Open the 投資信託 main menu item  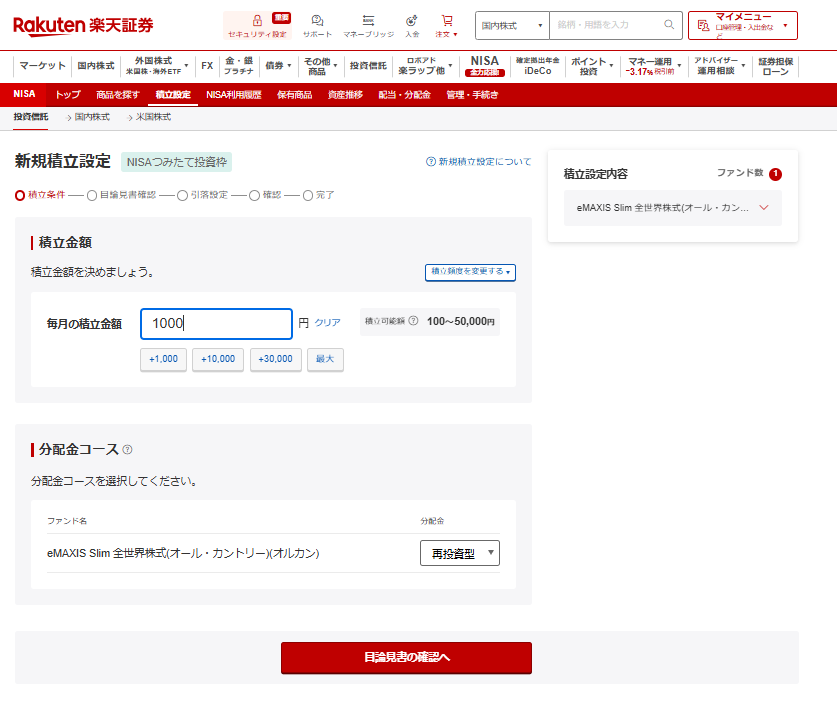[368, 66]
